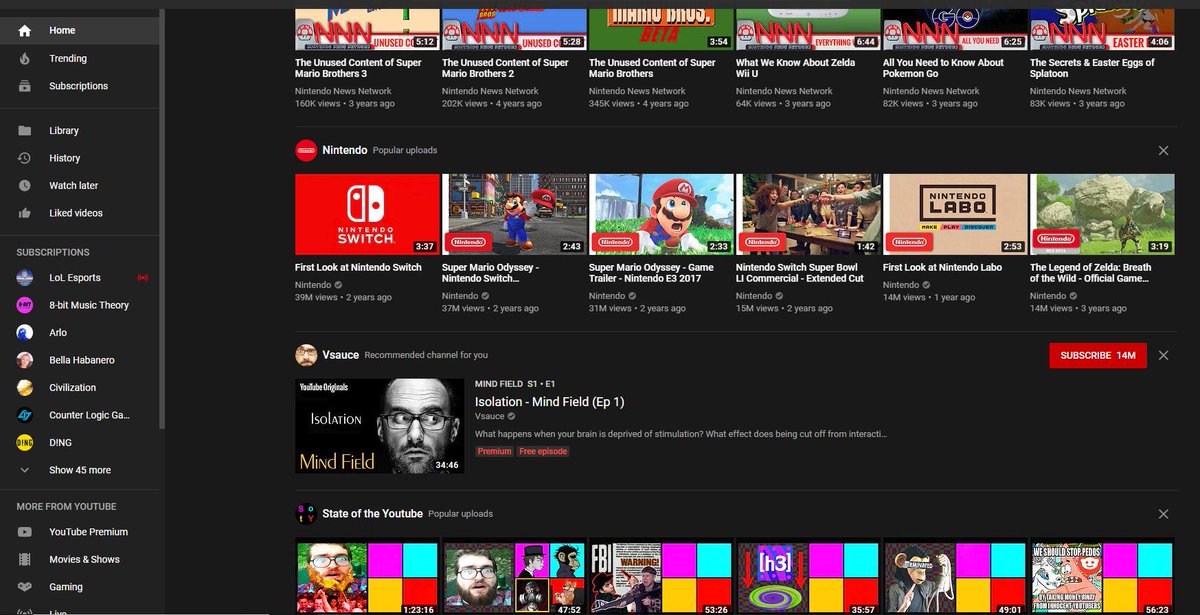Click the Free episode badge
The image size is (1200, 615).
[543, 452]
